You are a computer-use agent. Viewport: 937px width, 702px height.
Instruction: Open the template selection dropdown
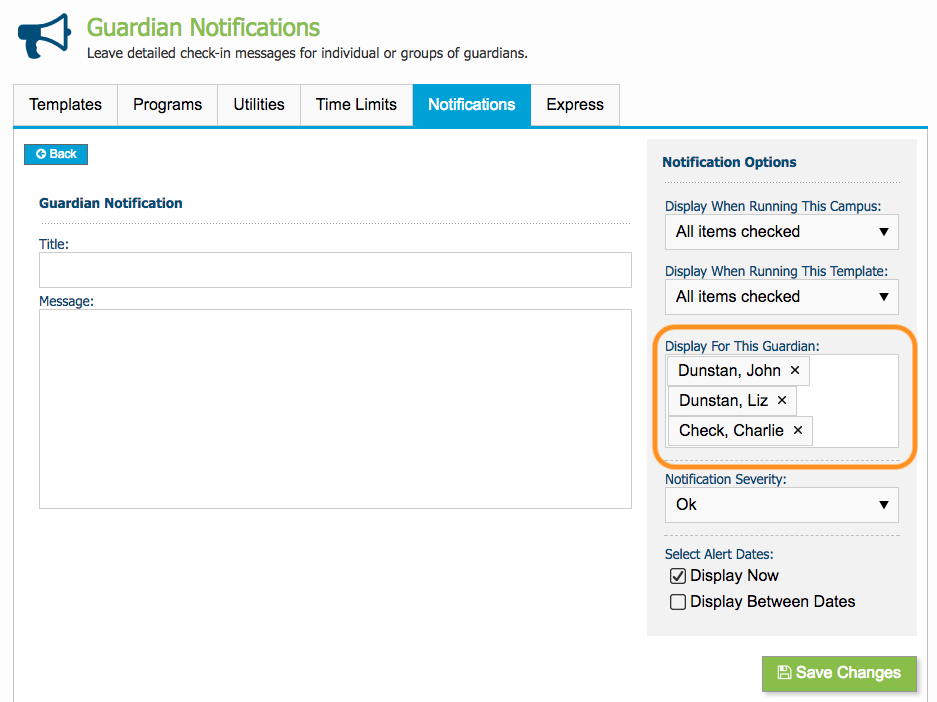pyautogui.click(x=782, y=297)
